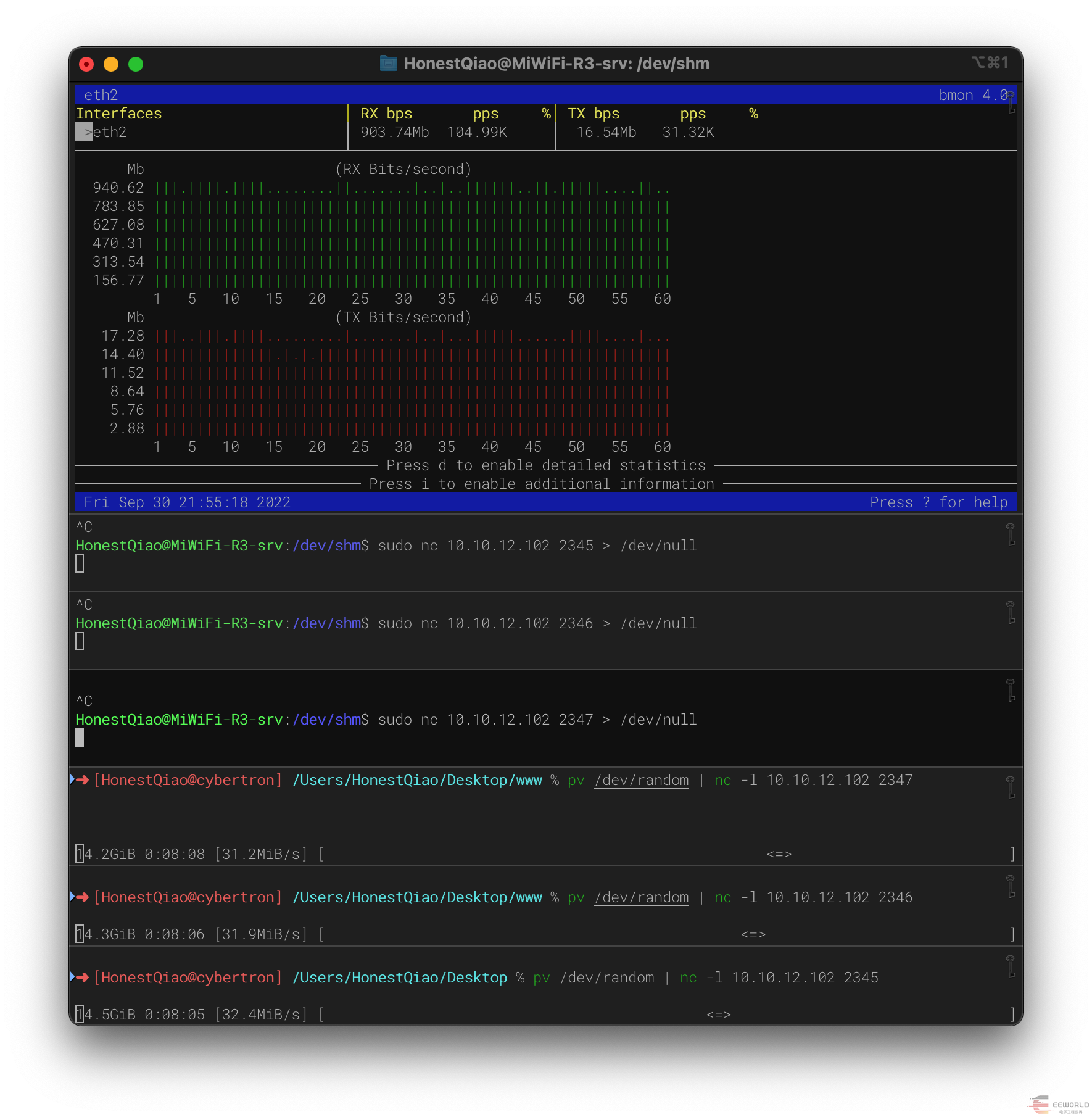
Task: Click the 'Press ? for help' text
Action: point(938,502)
